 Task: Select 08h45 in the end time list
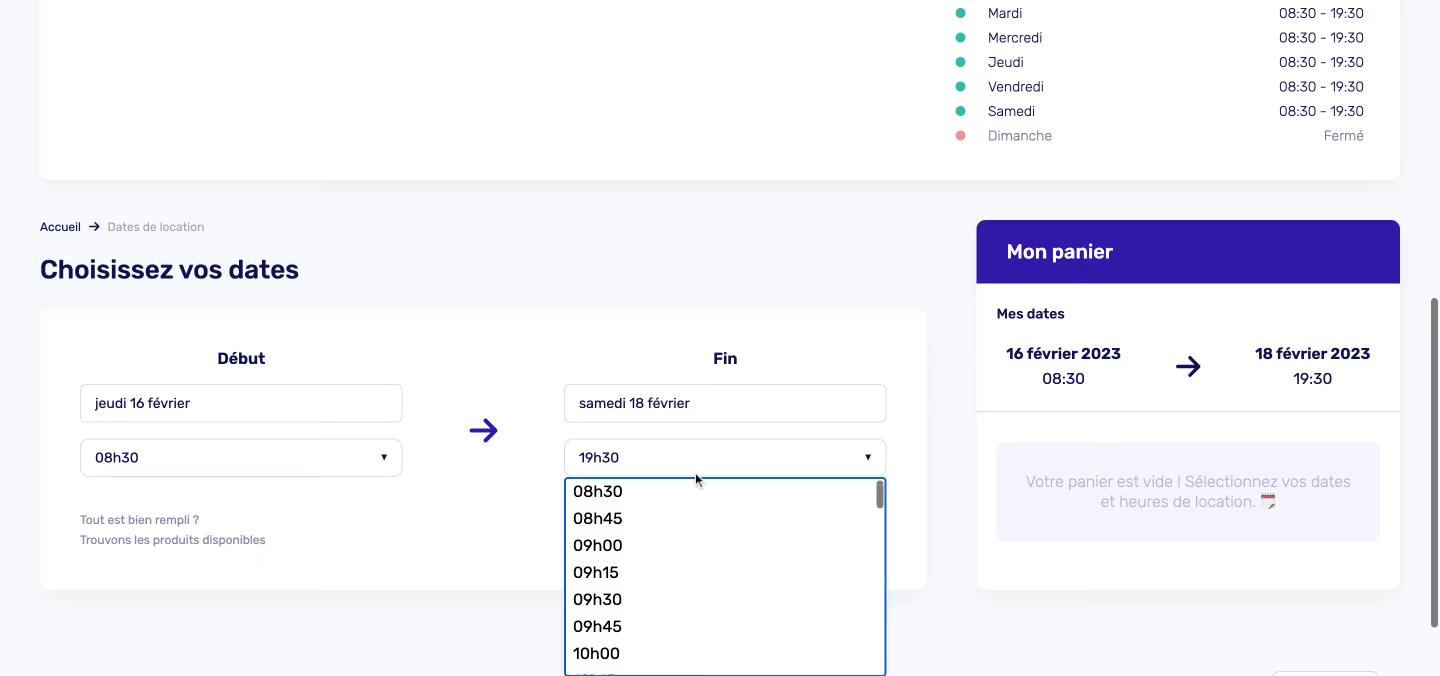[719, 519]
